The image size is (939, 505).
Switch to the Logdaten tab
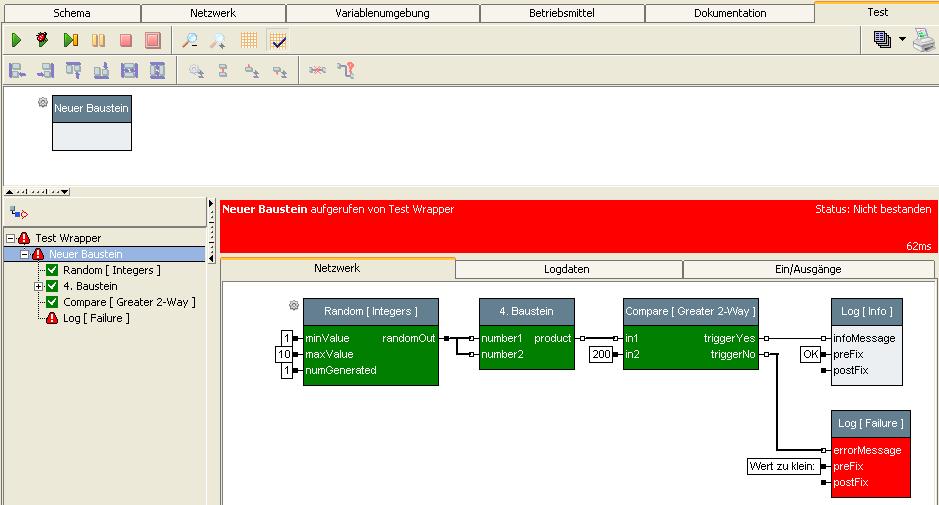coord(566,269)
